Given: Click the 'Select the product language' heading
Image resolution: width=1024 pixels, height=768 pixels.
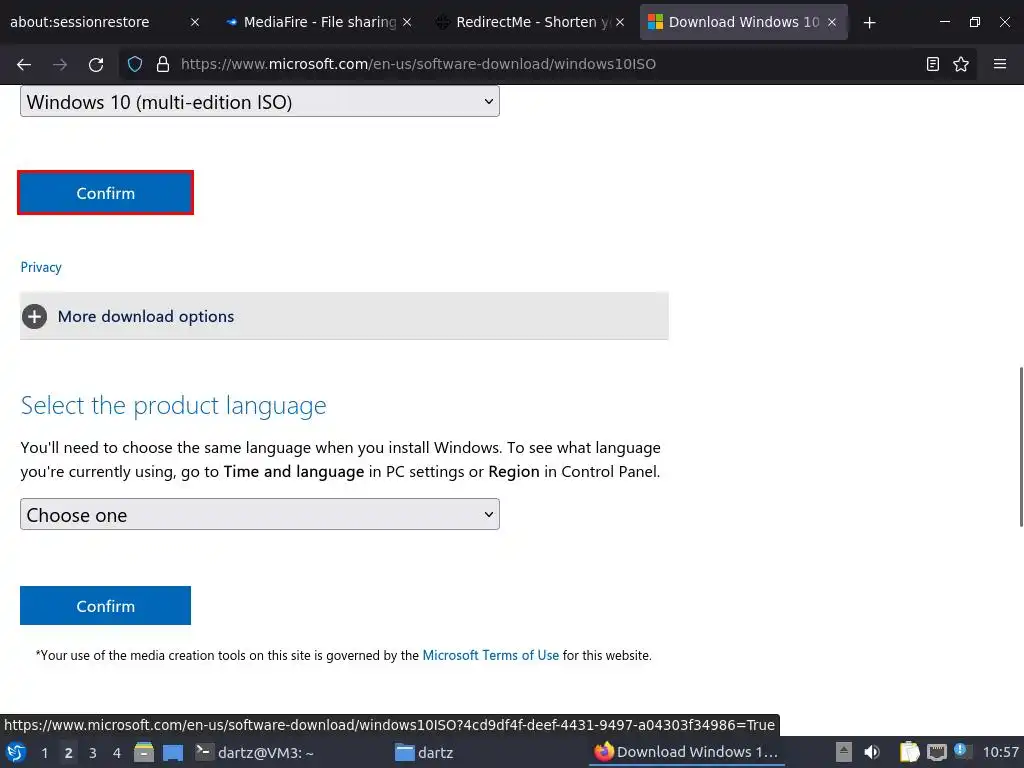Looking at the screenshot, I should pos(173,406).
